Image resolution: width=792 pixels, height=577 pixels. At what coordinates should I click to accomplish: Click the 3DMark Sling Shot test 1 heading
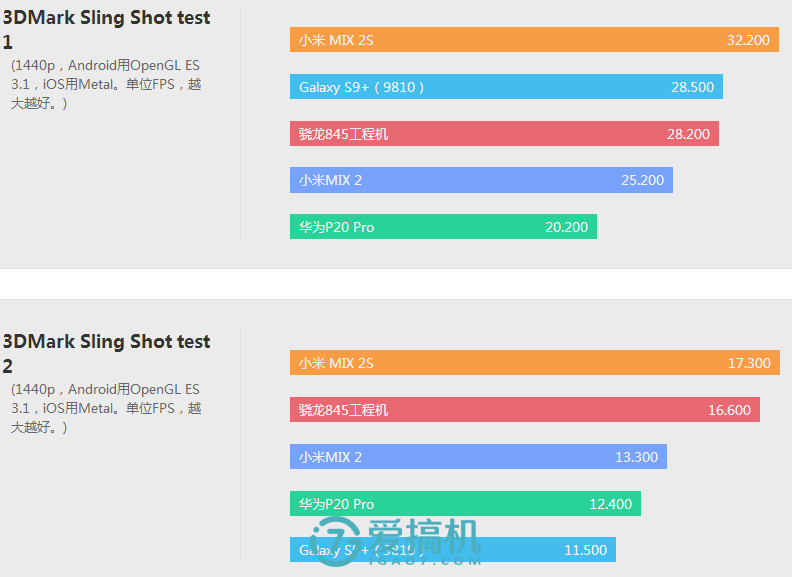[x=106, y=29]
